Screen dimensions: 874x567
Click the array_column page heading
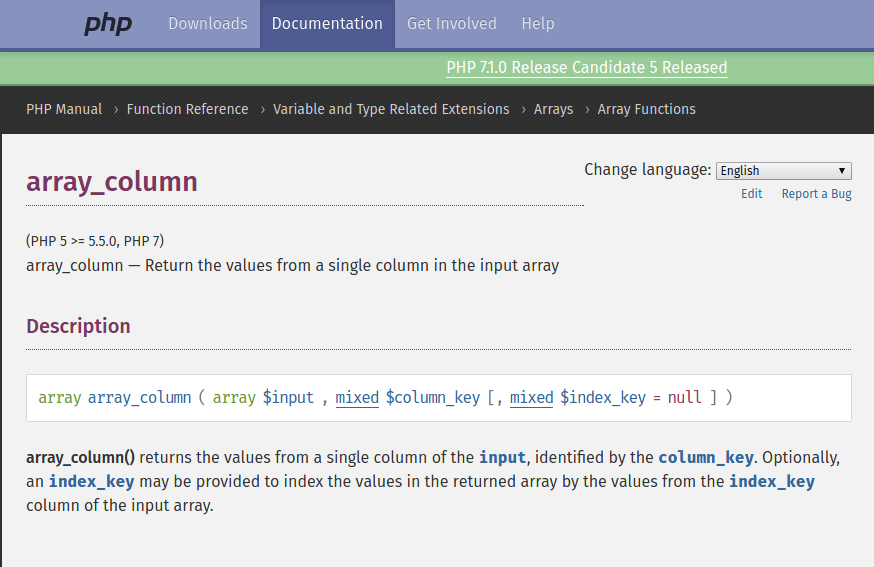pos(112,182)
